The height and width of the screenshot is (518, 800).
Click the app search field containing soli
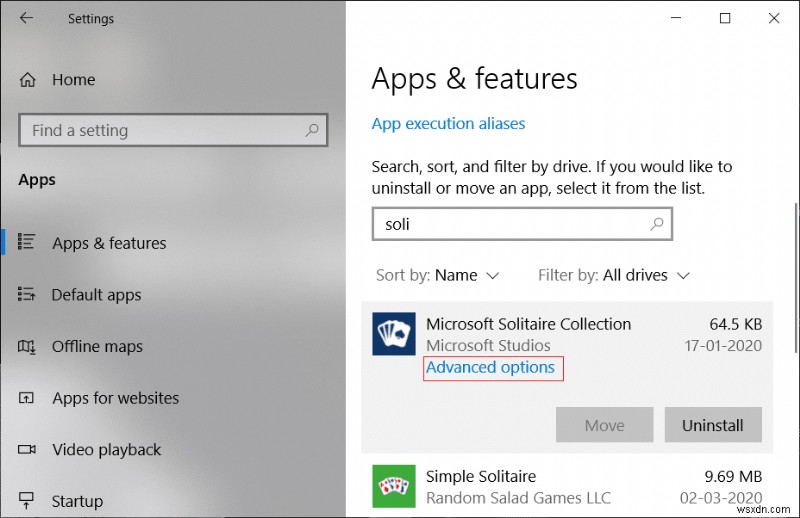point(522,224)
